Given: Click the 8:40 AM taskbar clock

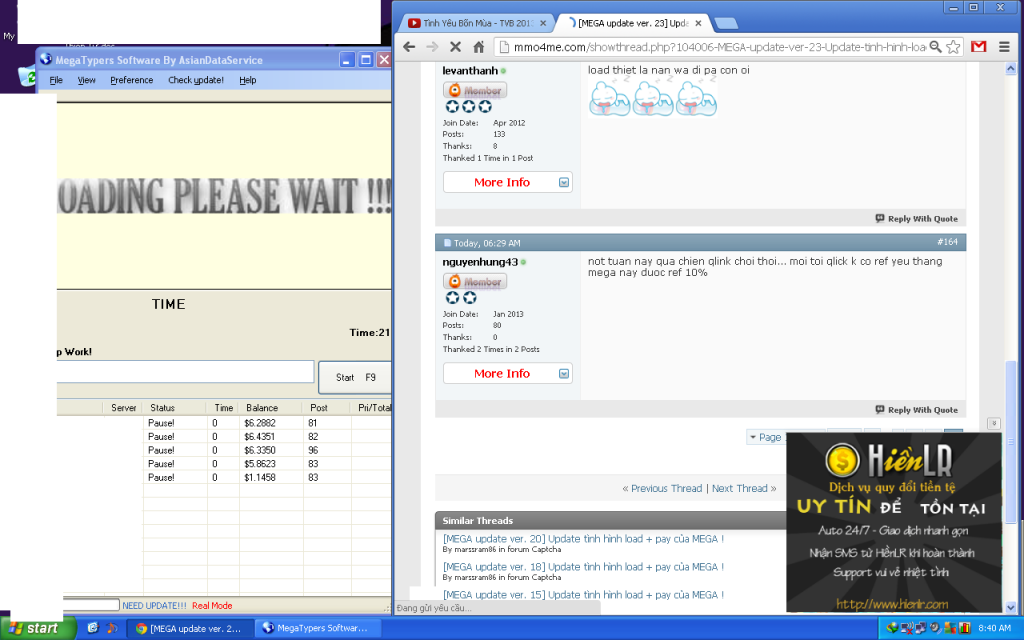Looking at the screenshot, I should coord(994,628).
